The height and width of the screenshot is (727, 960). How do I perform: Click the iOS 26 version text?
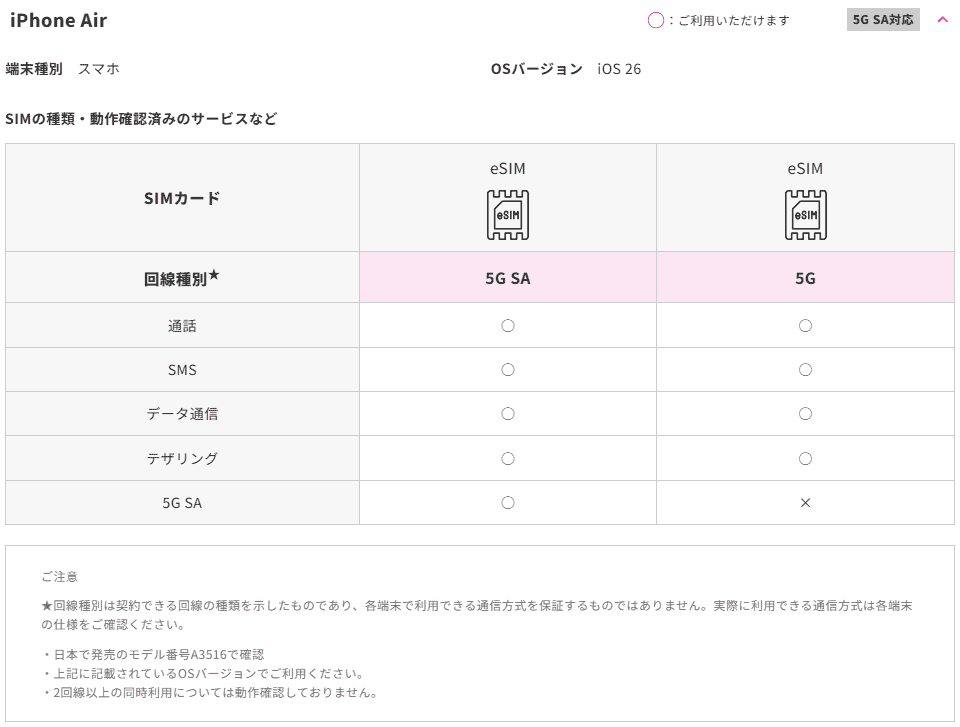[x=619, y=69]
